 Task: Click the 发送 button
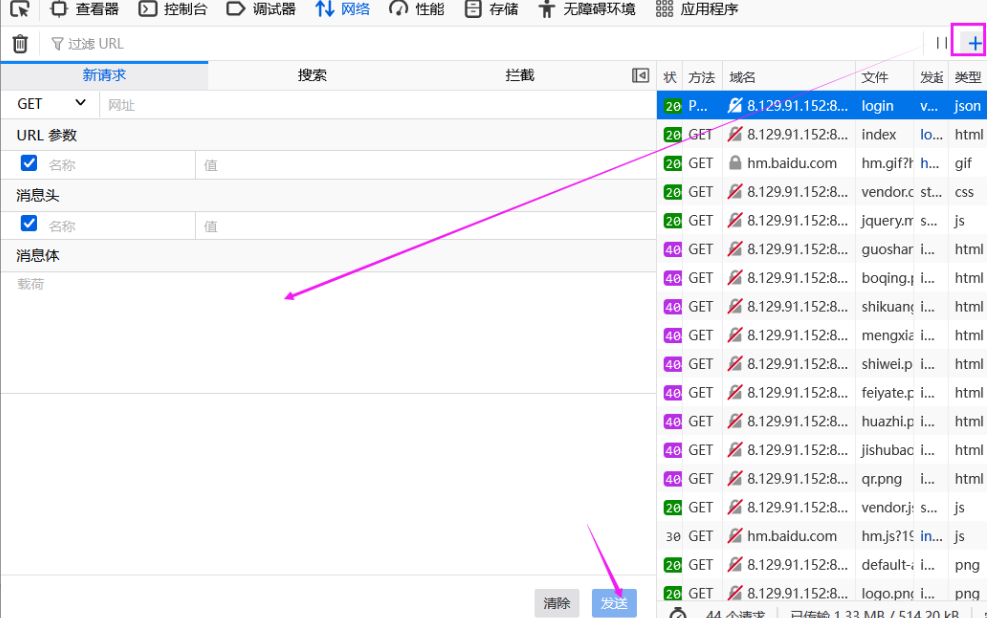(x=614, y=603)
